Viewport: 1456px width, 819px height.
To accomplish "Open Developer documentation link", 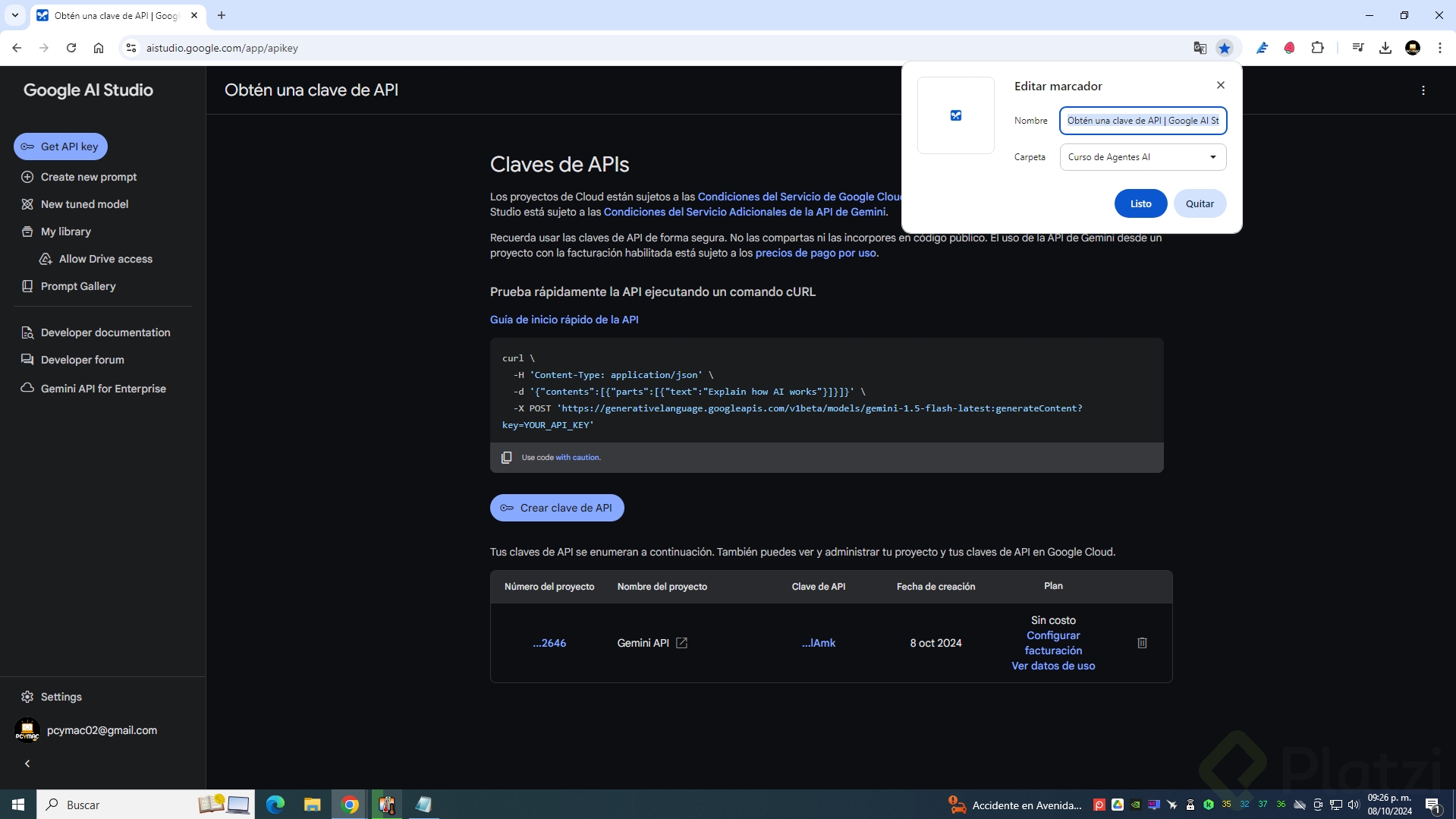I will pos(96,332).
